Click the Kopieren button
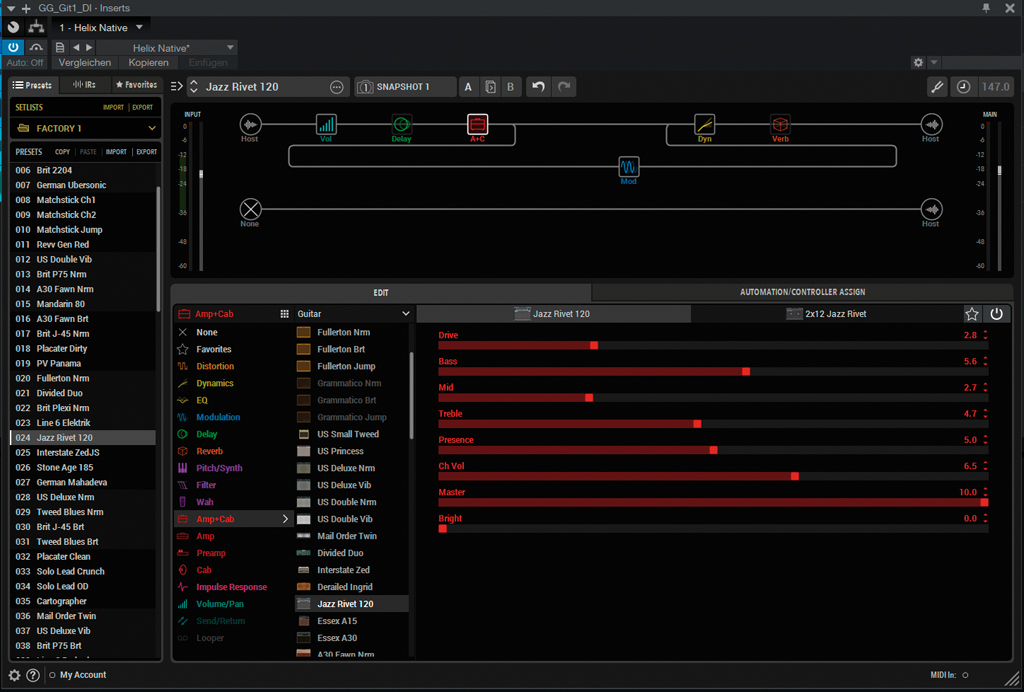Viewport: 1024px width, 692px height. point(148,63)
